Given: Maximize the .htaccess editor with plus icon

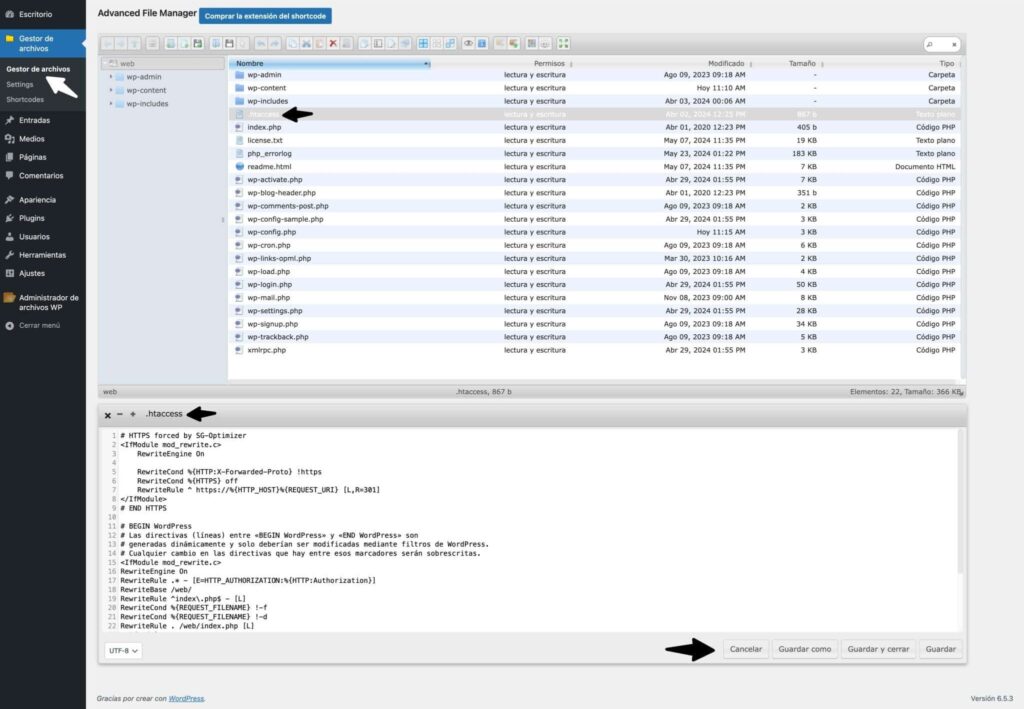Looking at the screenshot, I should (x=133, y=415).
